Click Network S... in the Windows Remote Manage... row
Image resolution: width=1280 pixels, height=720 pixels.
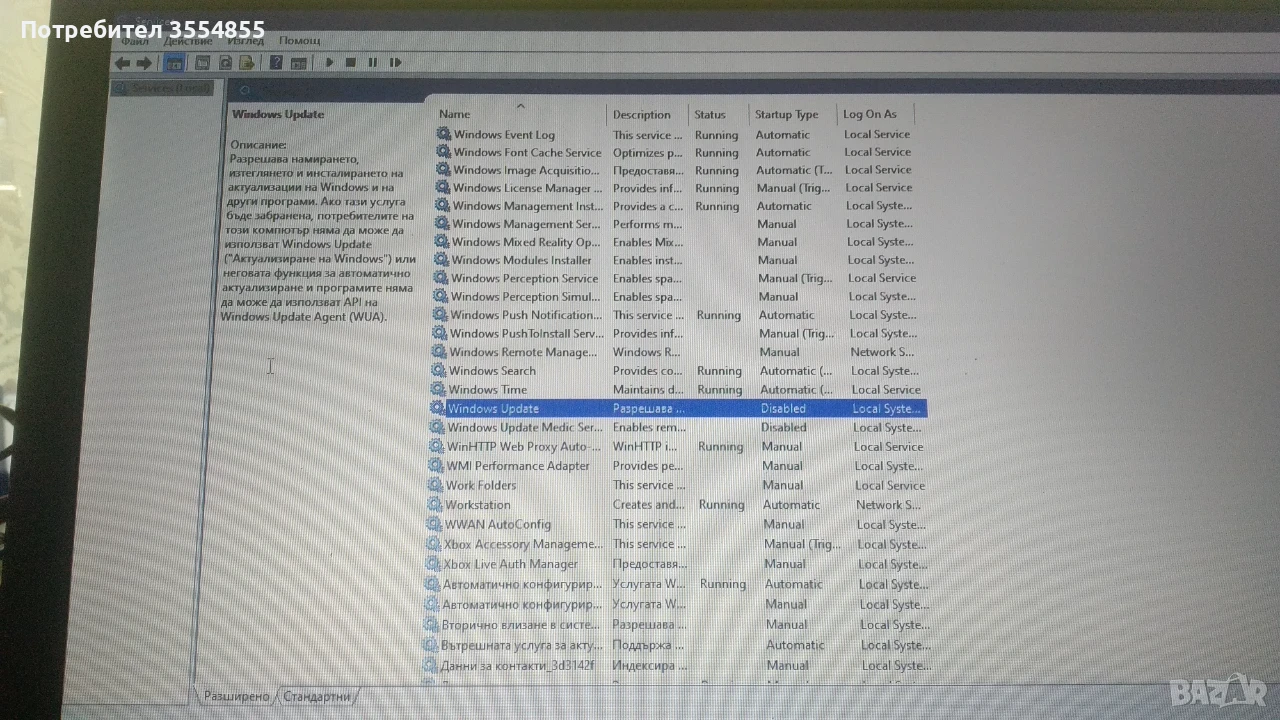click(x=882, y=352)
